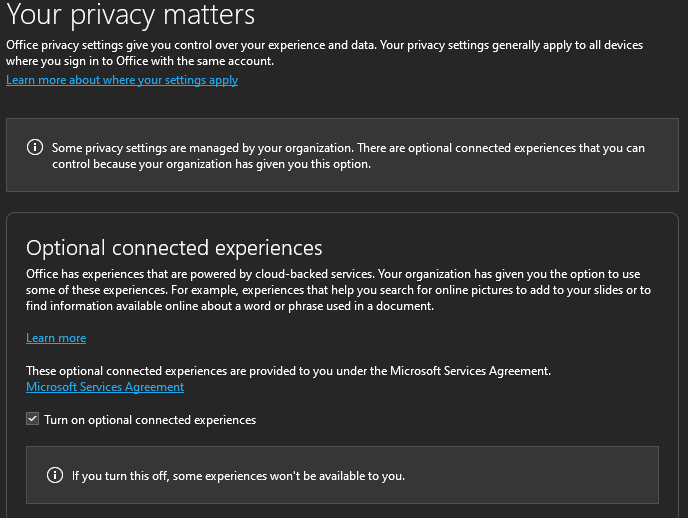Untick the optional connected experiences checkbox
The height and width of the screenshot is (518, 688).
click(33, 420)
